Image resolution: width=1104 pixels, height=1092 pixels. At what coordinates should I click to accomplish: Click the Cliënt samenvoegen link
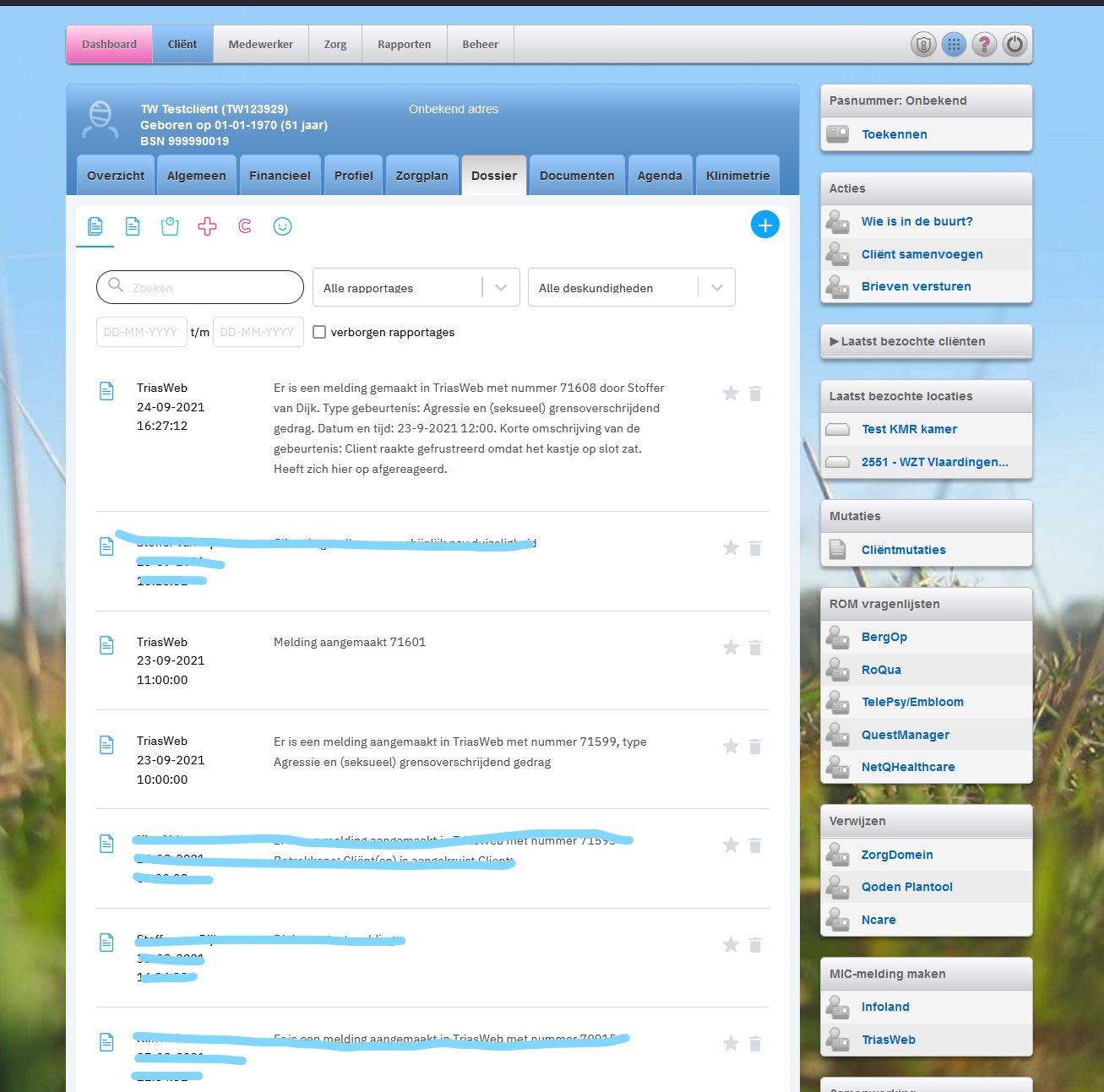pyautogui.click(x=922, y=254)
